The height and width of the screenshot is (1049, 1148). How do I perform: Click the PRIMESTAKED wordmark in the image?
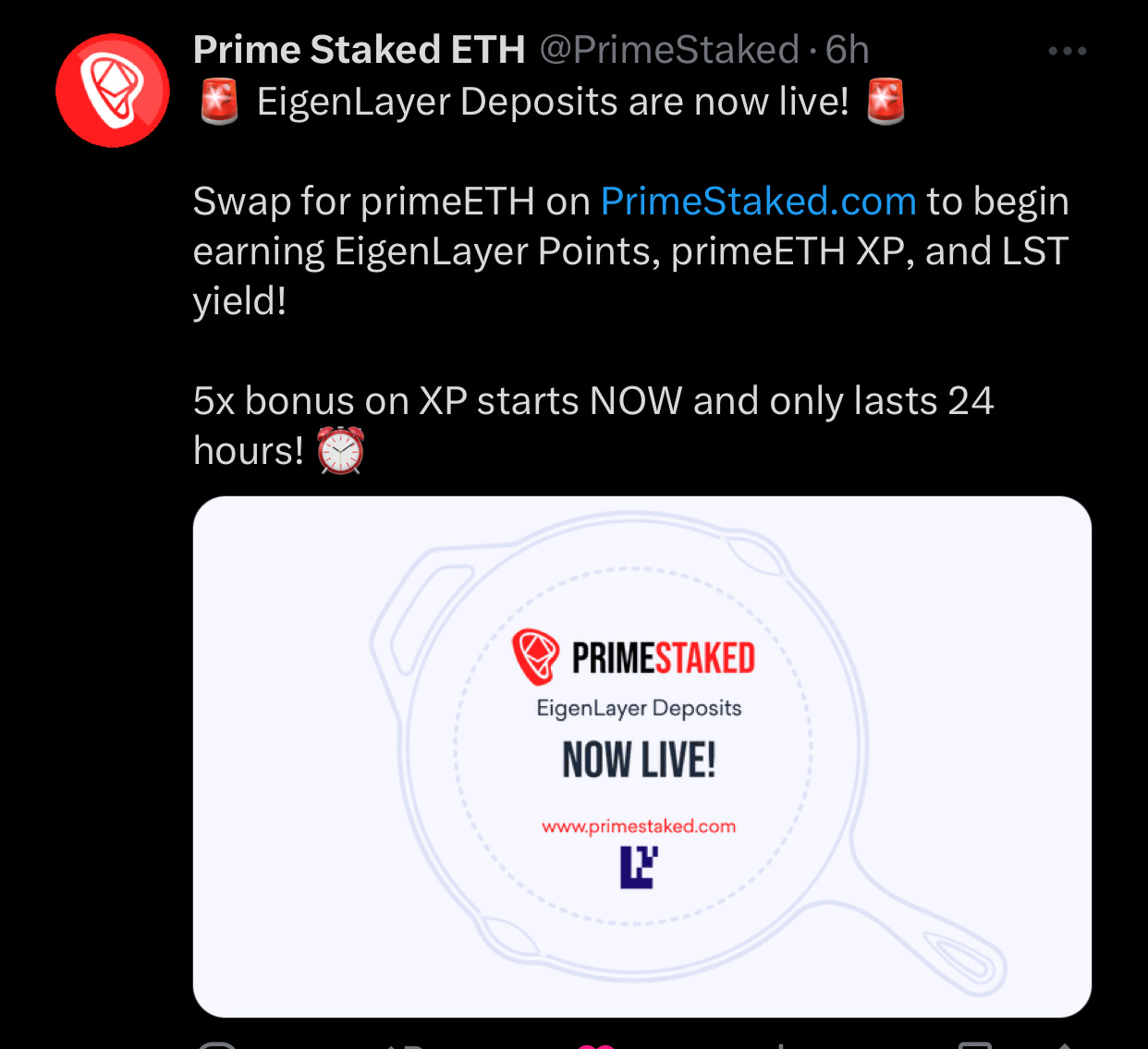point(664,658)
